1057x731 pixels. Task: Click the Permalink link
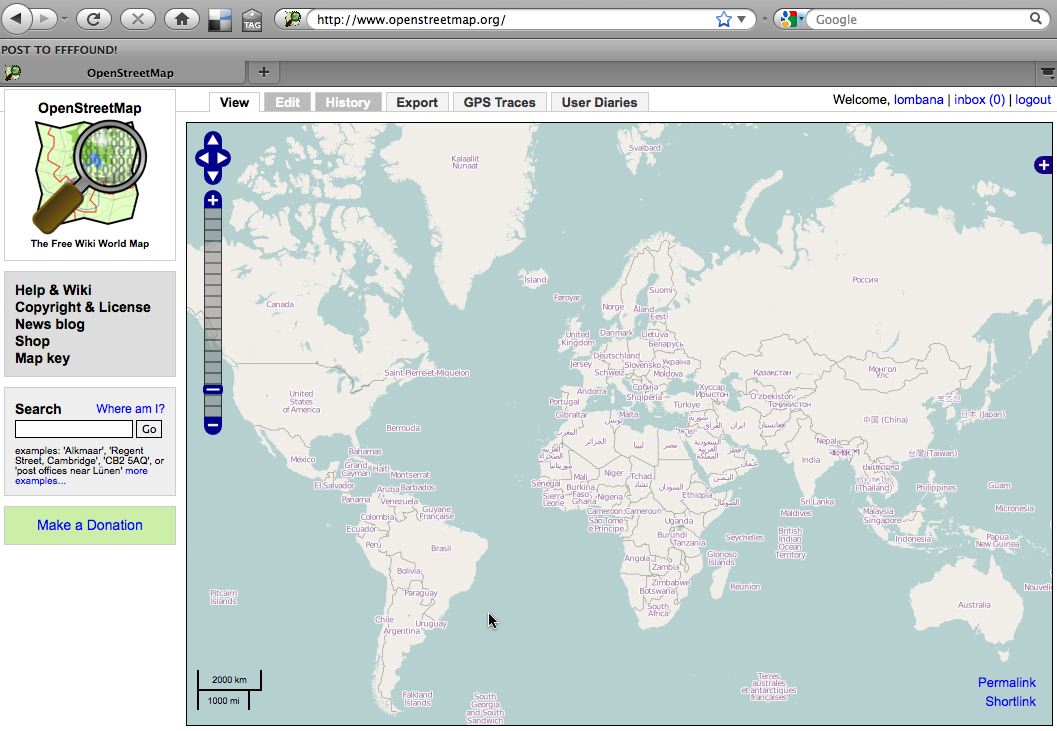pos(1006,682)
